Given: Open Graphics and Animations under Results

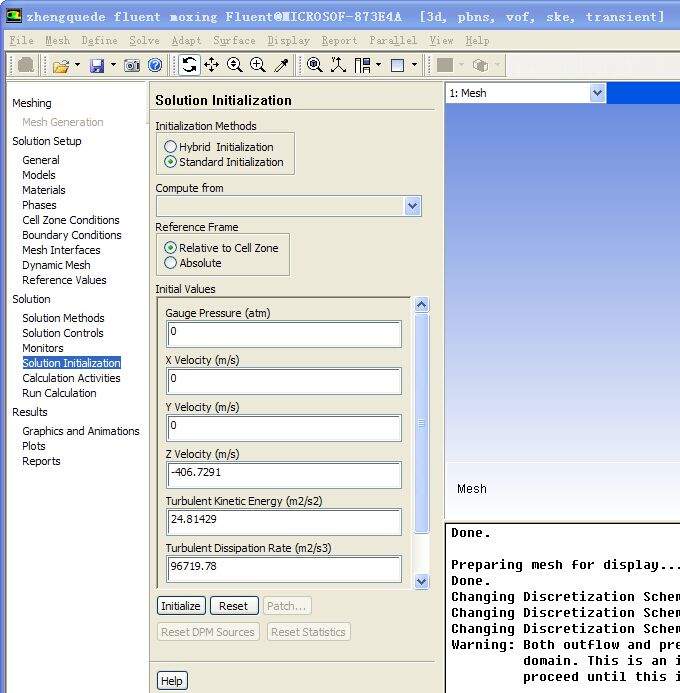Looking at the screenshot, I should (81, 431).
